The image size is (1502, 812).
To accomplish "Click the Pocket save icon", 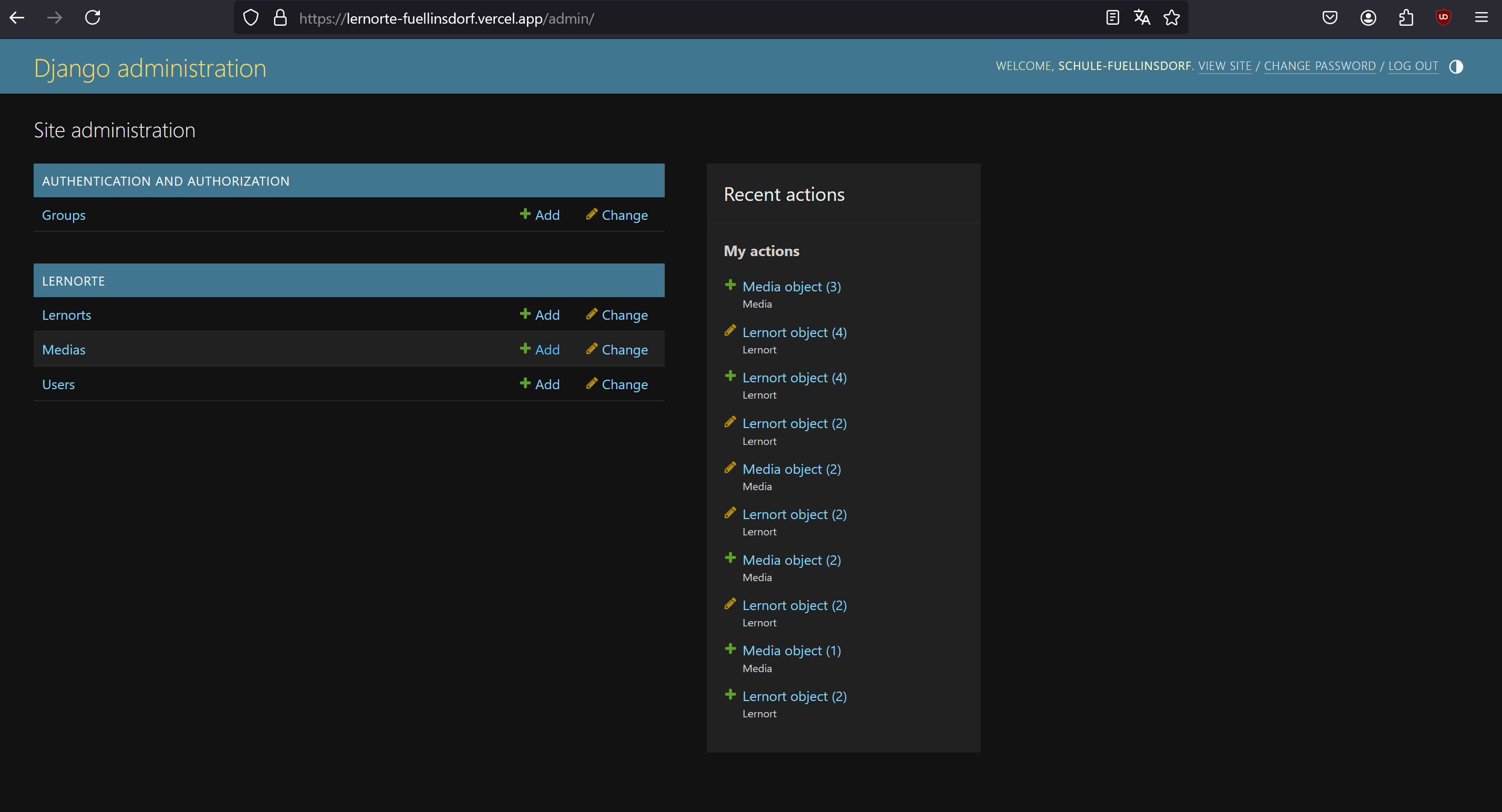I will tap(1330, 17).
